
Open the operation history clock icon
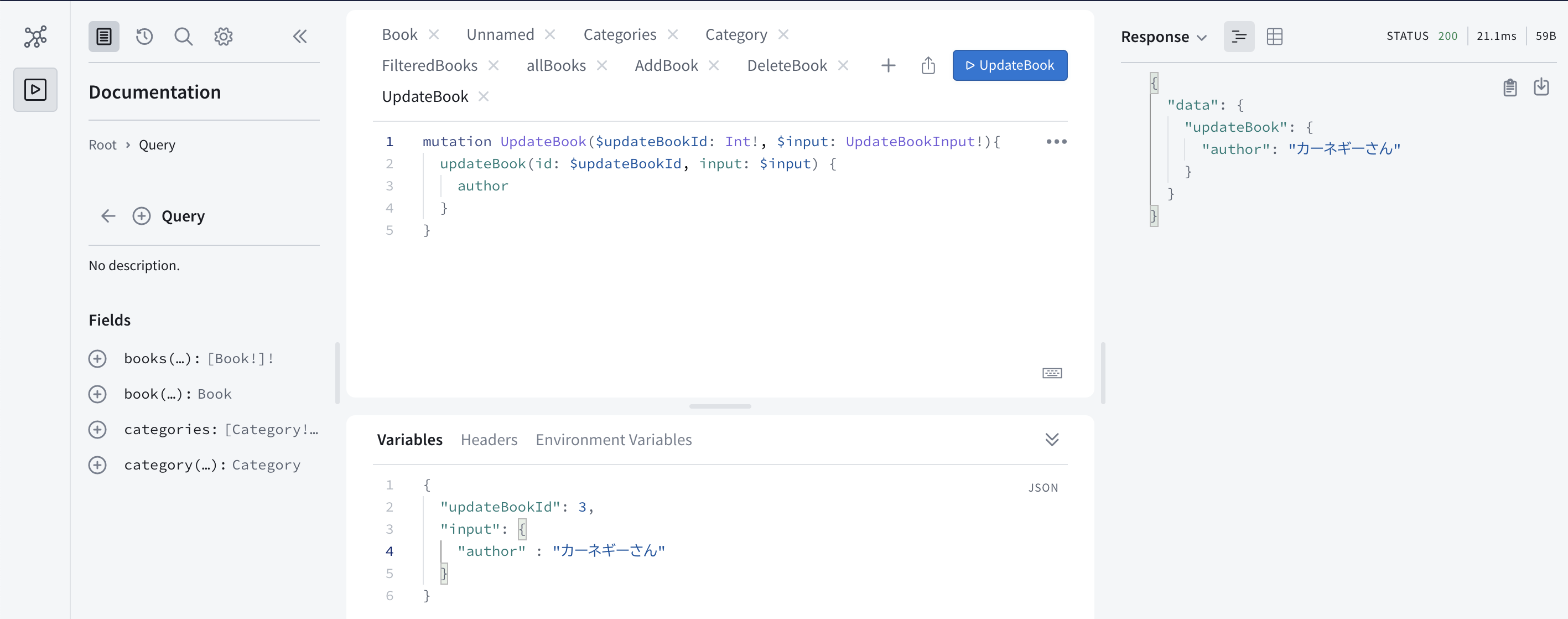(x=144, y=37)
